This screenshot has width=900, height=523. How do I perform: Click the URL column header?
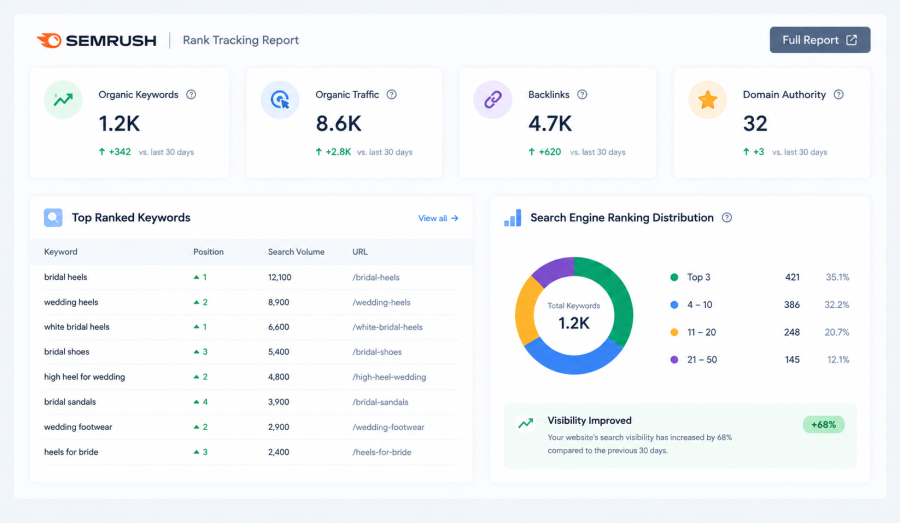pos(360,252)
